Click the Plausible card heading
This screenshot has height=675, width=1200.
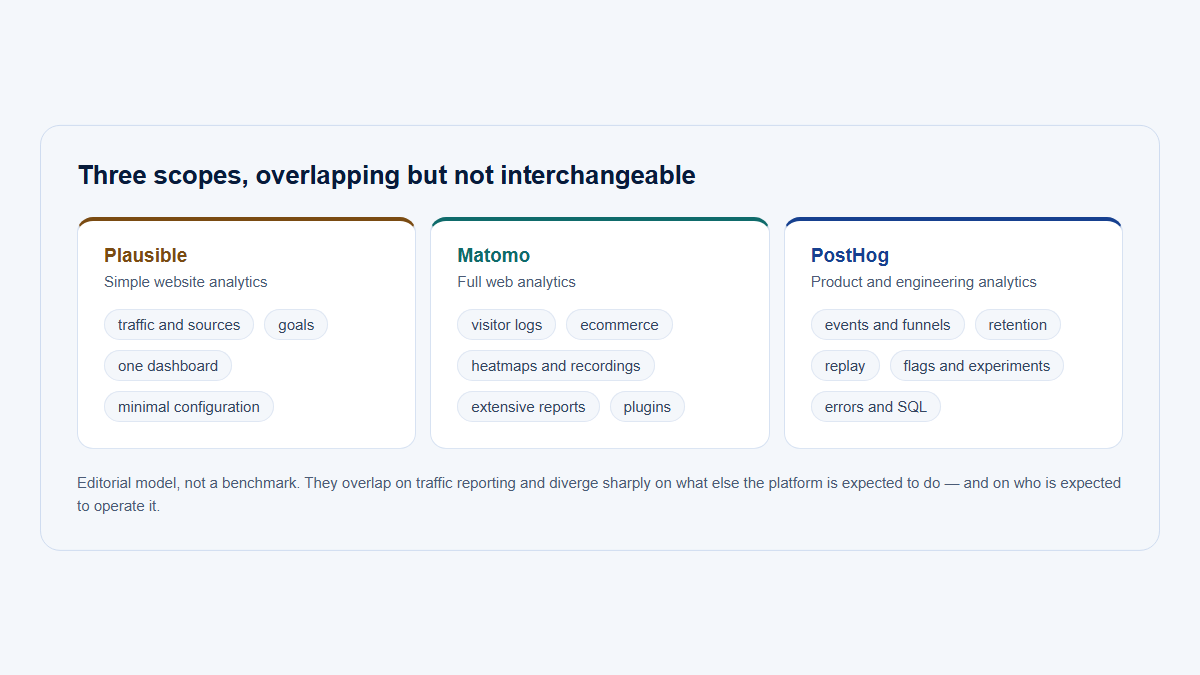coord(145,255)
